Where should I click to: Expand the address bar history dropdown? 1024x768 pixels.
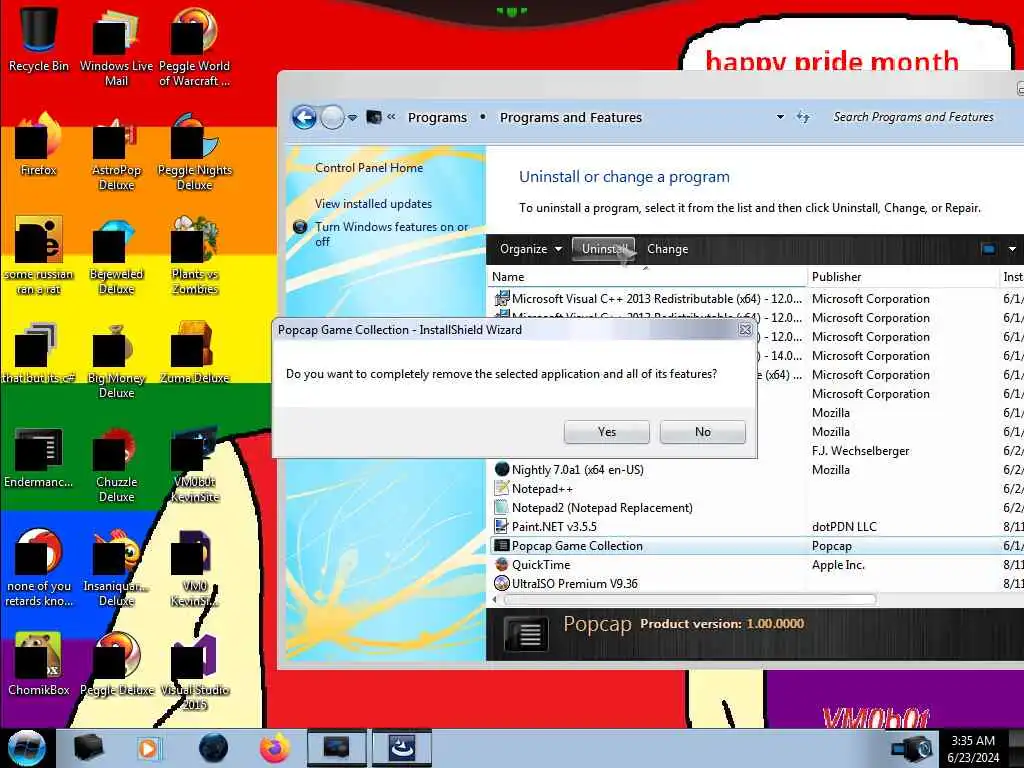[x=780, y=118]
